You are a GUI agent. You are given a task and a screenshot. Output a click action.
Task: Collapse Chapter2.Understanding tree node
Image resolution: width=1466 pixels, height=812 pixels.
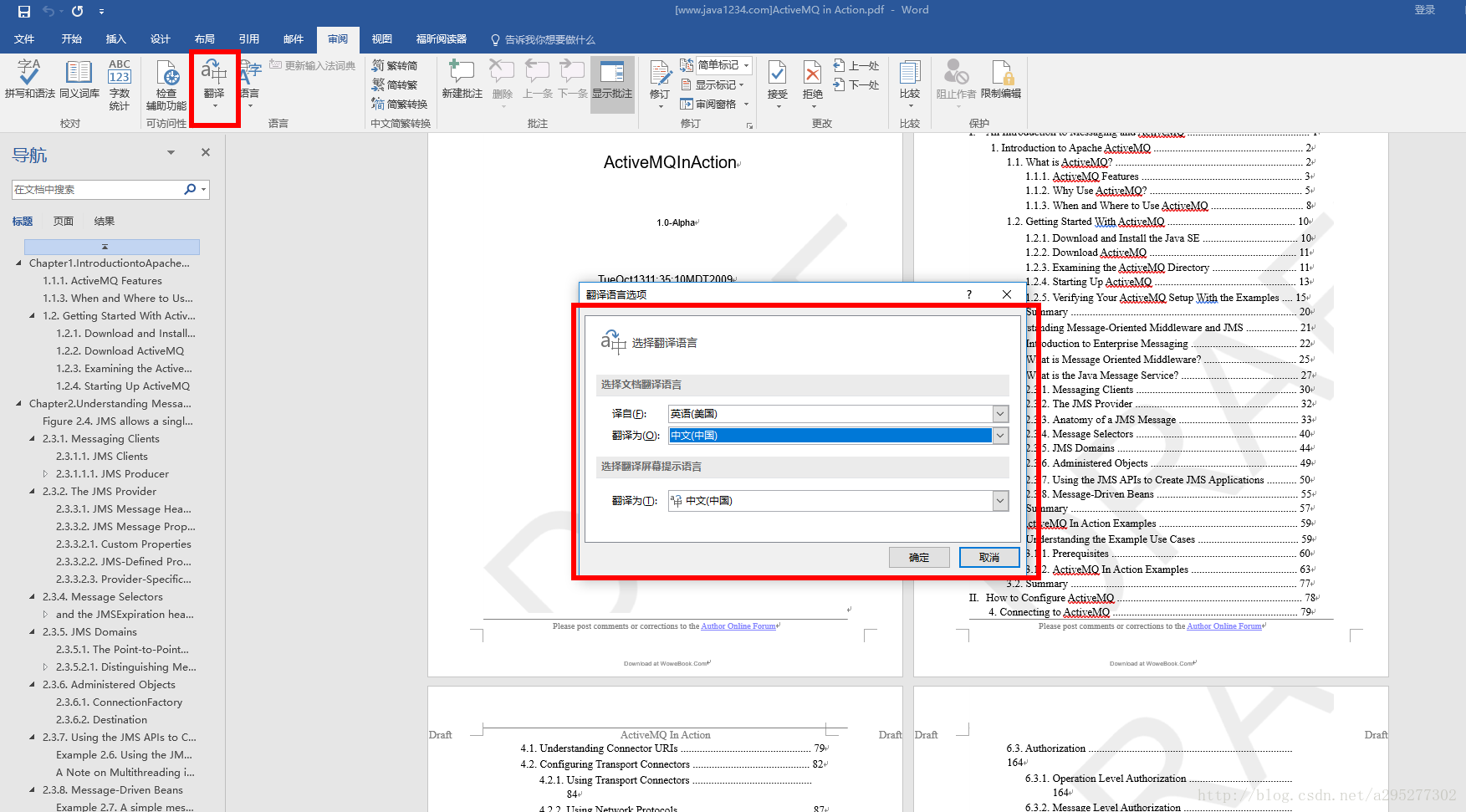(19, 403)
